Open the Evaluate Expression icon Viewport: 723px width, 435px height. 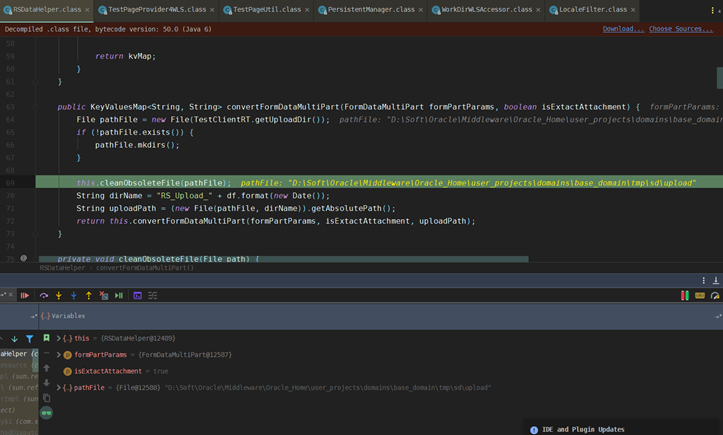138,296
